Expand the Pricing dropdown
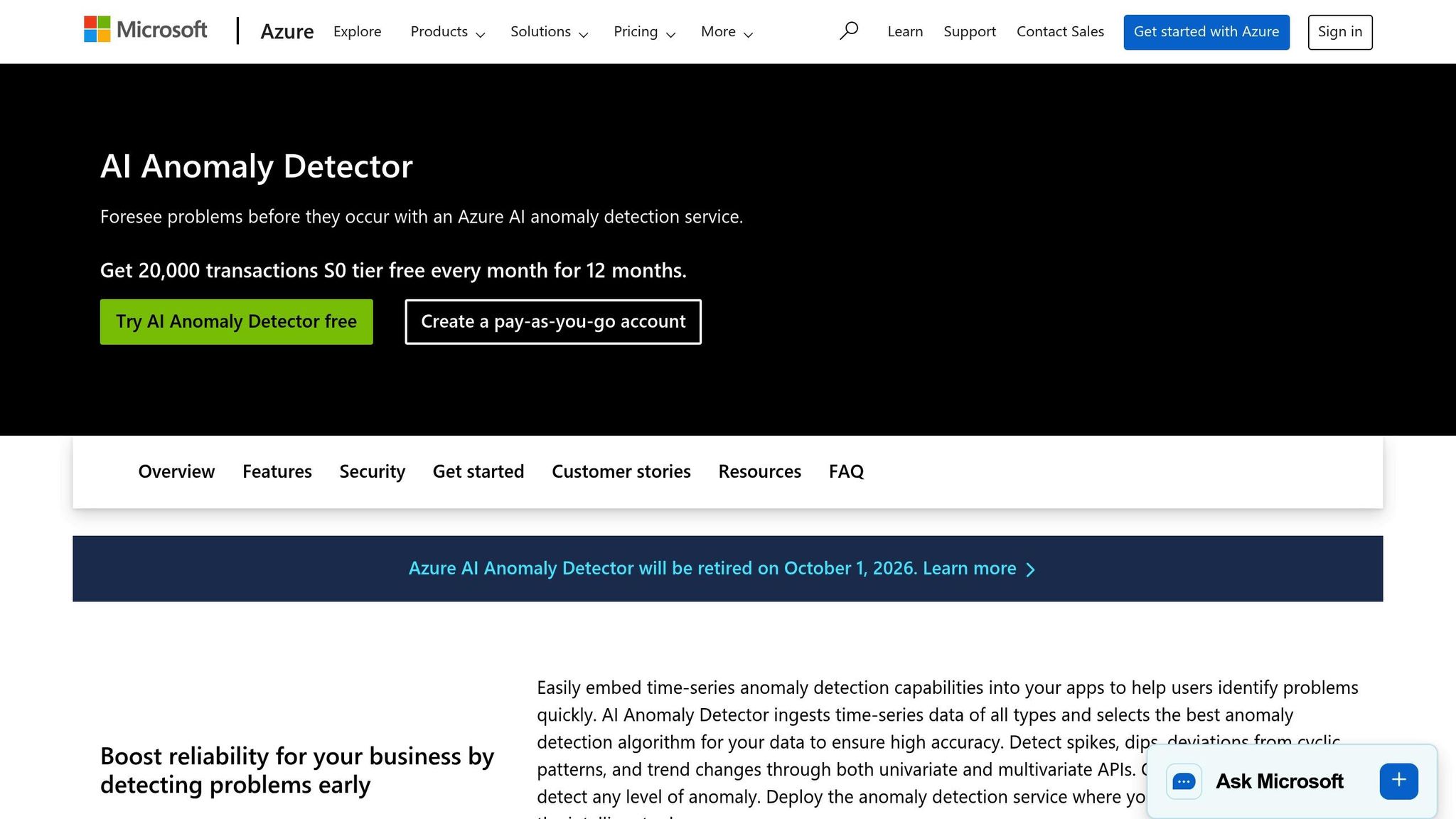The height and width of the screenshot is (819, 1456). [x=644, y=32]
